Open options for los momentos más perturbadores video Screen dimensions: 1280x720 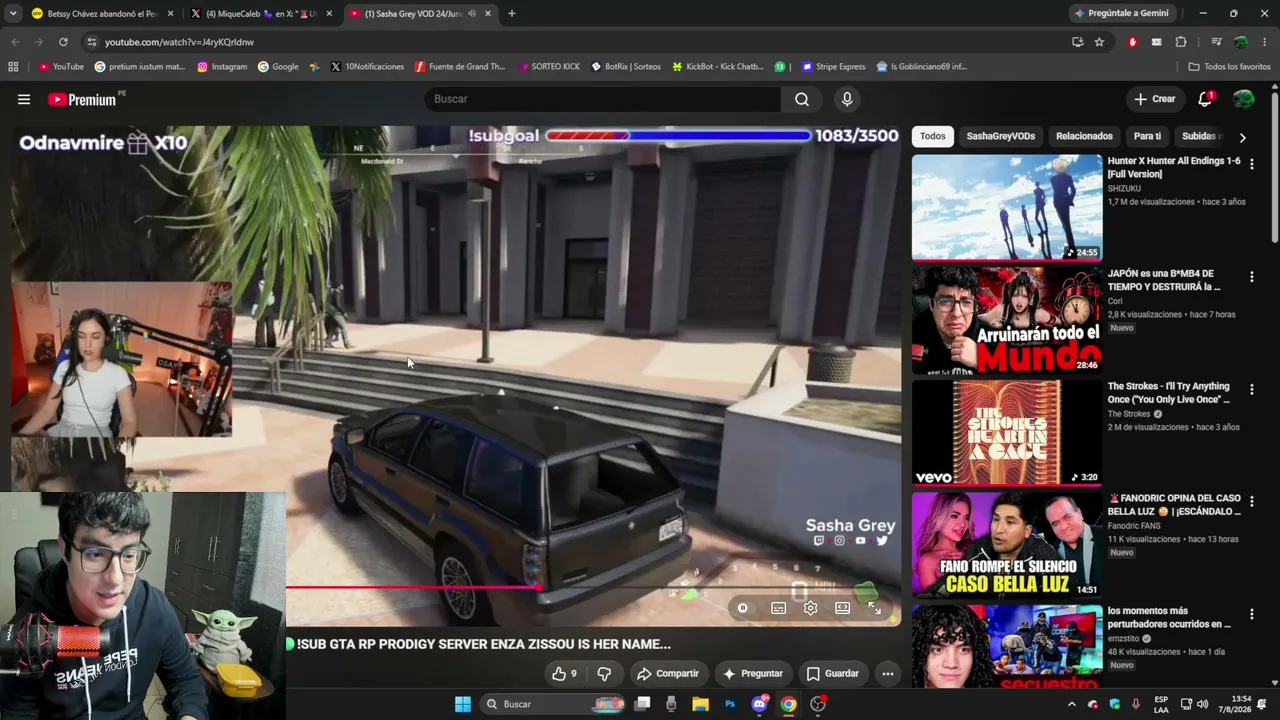tap(1251, 614)
